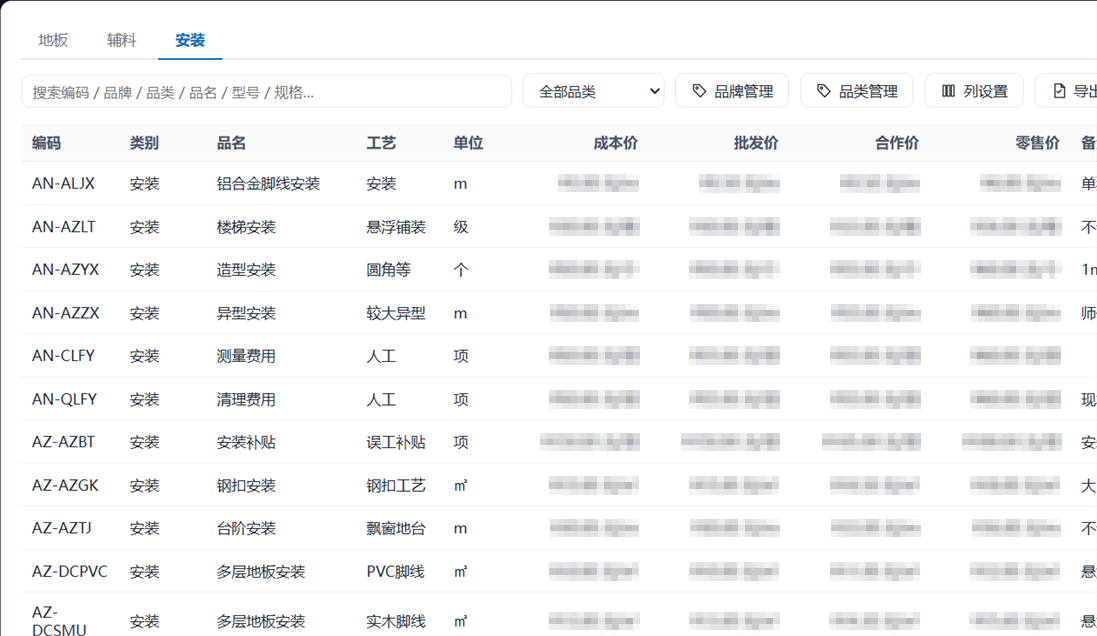Click the export file icon
The width and height of the screenshot is (1097, 636).
point(1059,91)
